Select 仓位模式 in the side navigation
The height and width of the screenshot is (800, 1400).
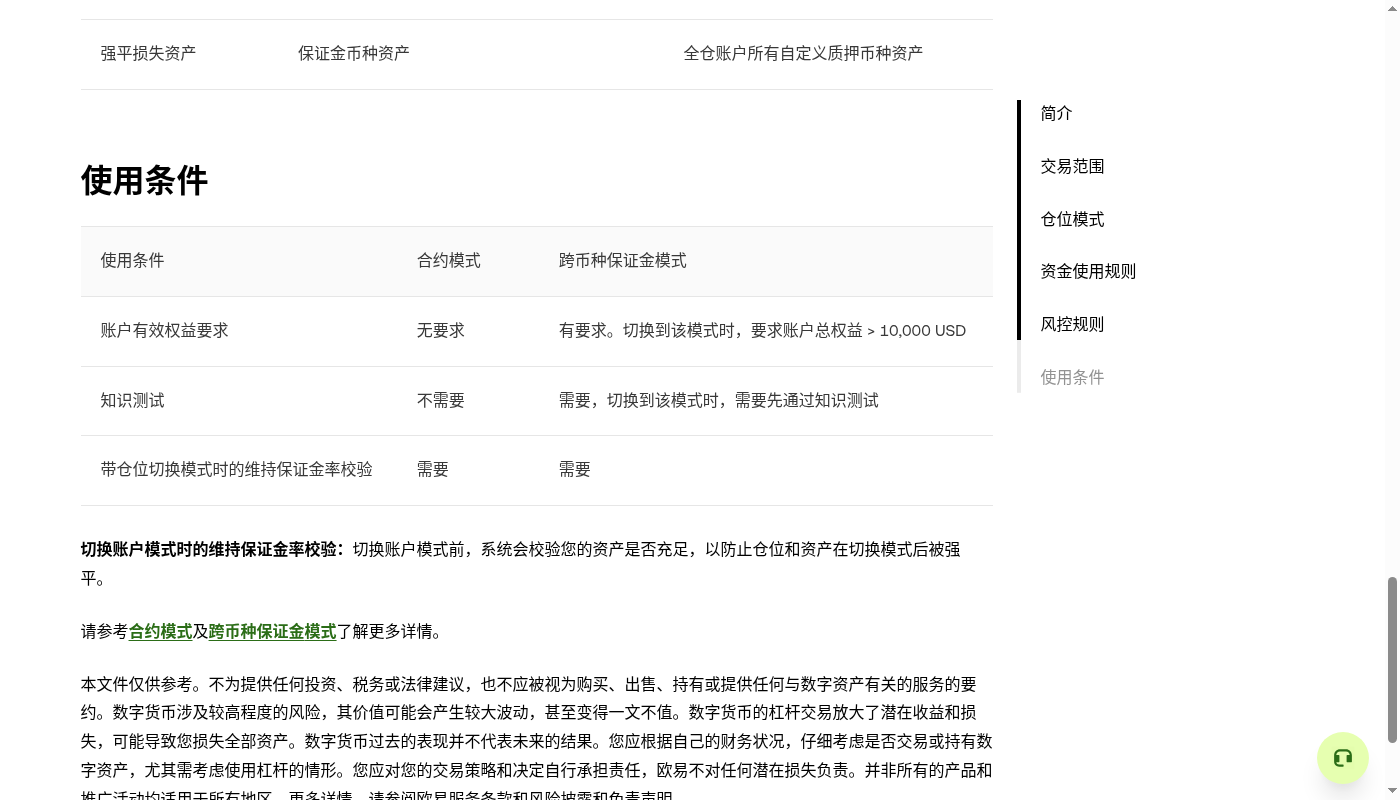pos(1072,219)
